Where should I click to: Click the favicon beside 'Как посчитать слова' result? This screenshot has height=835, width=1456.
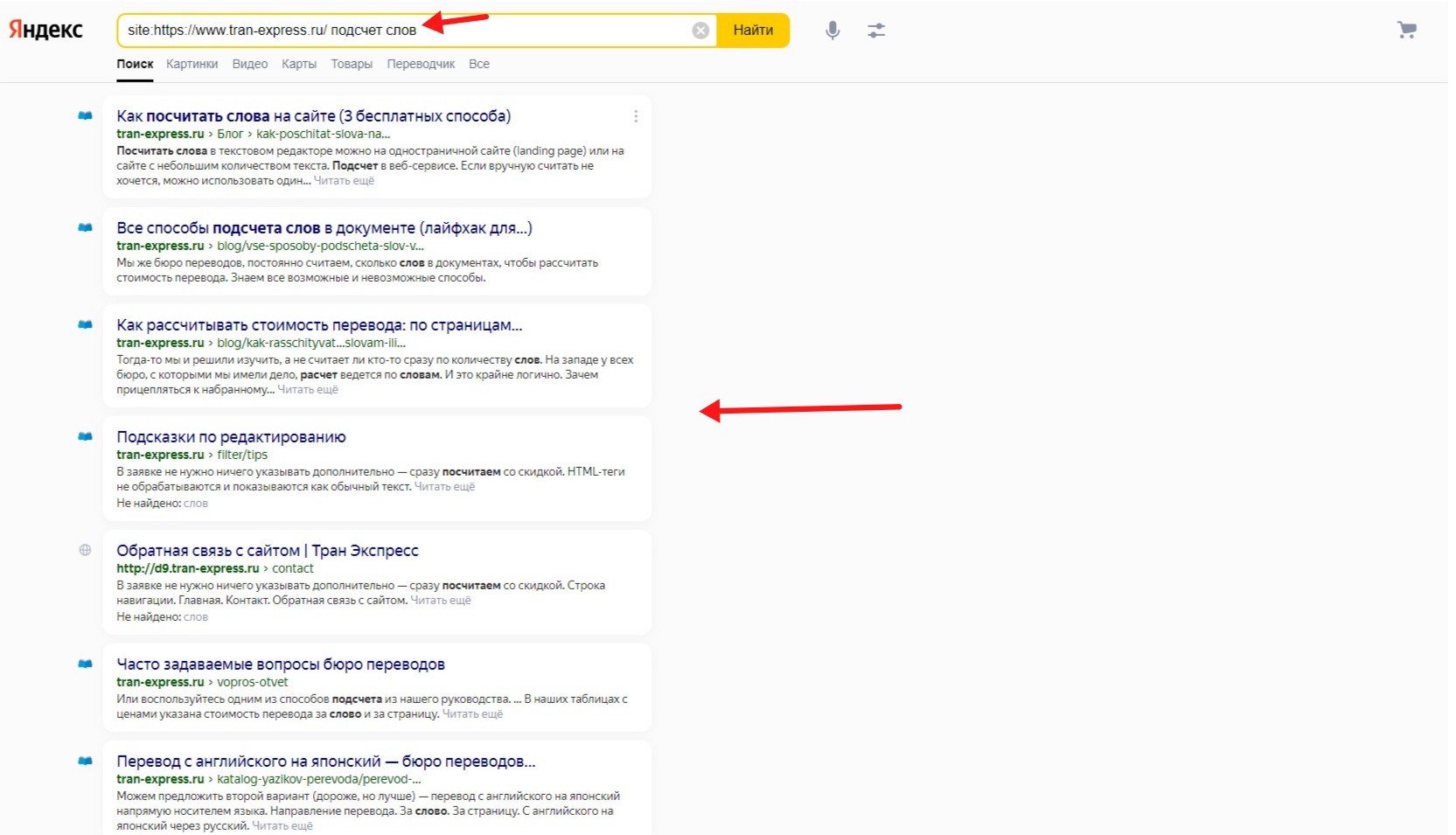point(85,115)
